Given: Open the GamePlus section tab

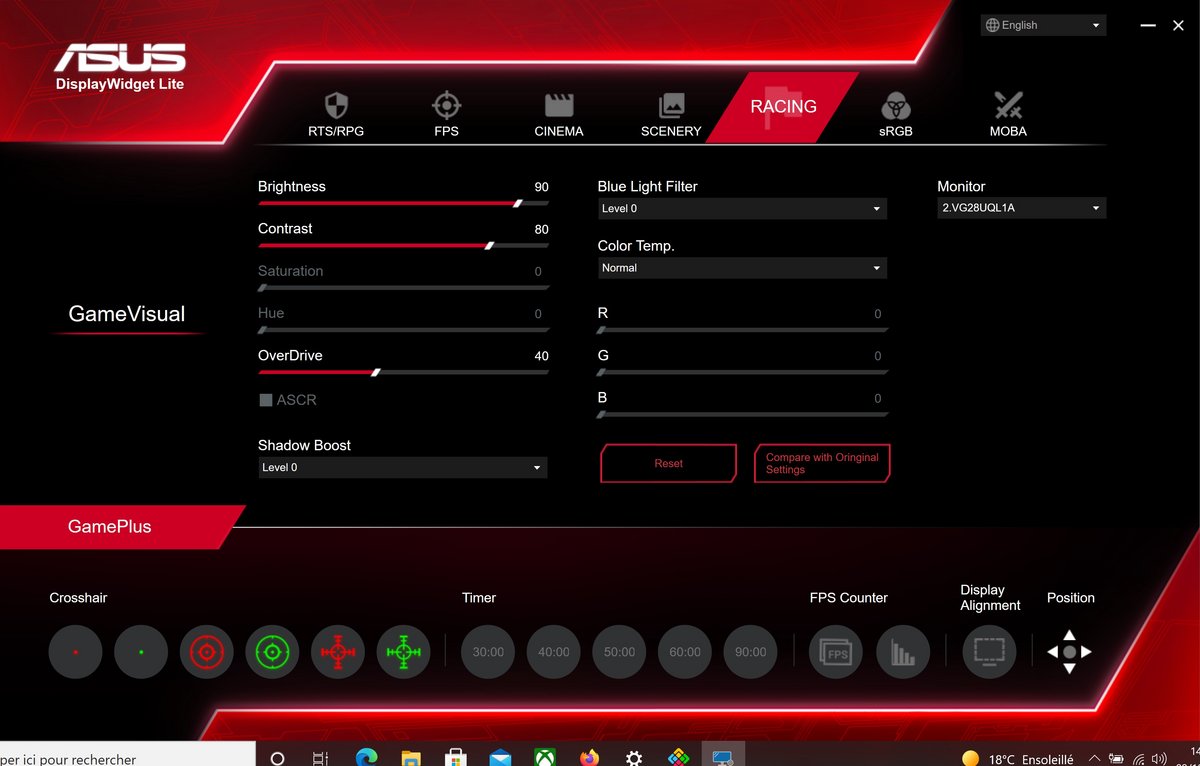Looking at the screenshot, I should [x=110, y=526].
